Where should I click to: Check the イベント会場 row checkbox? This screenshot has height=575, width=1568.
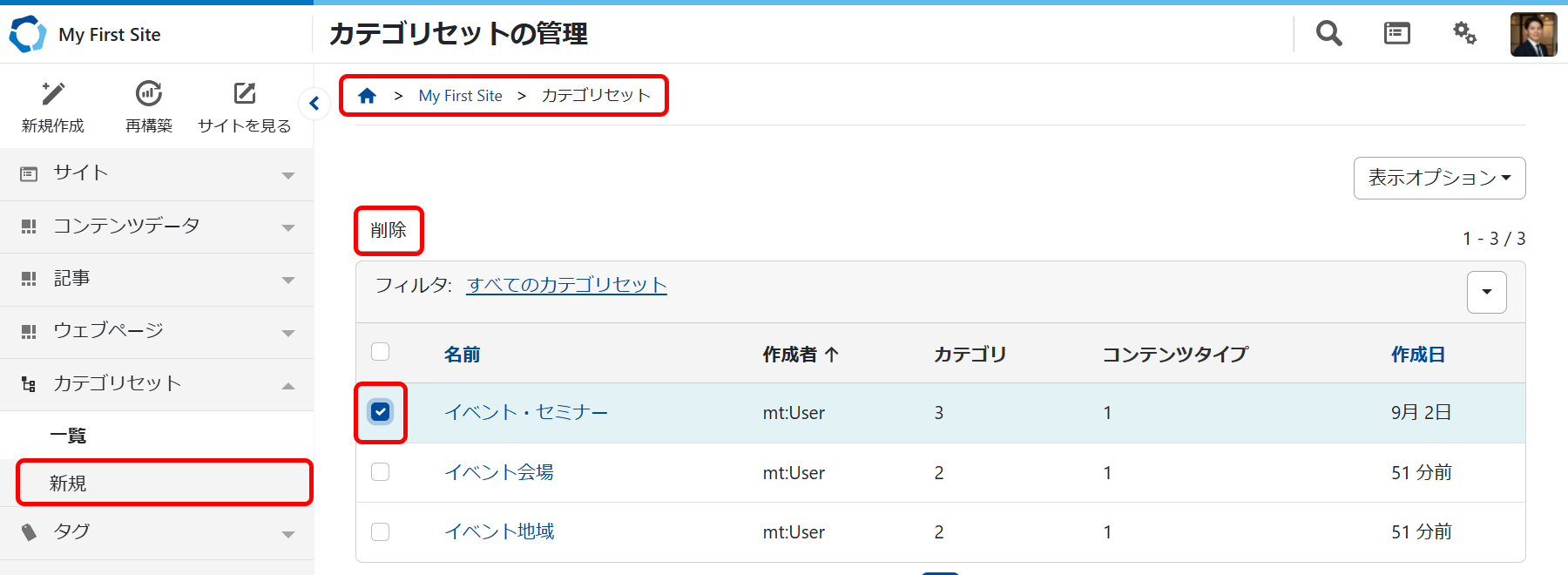pyautogui.click(x=381, y=472)
